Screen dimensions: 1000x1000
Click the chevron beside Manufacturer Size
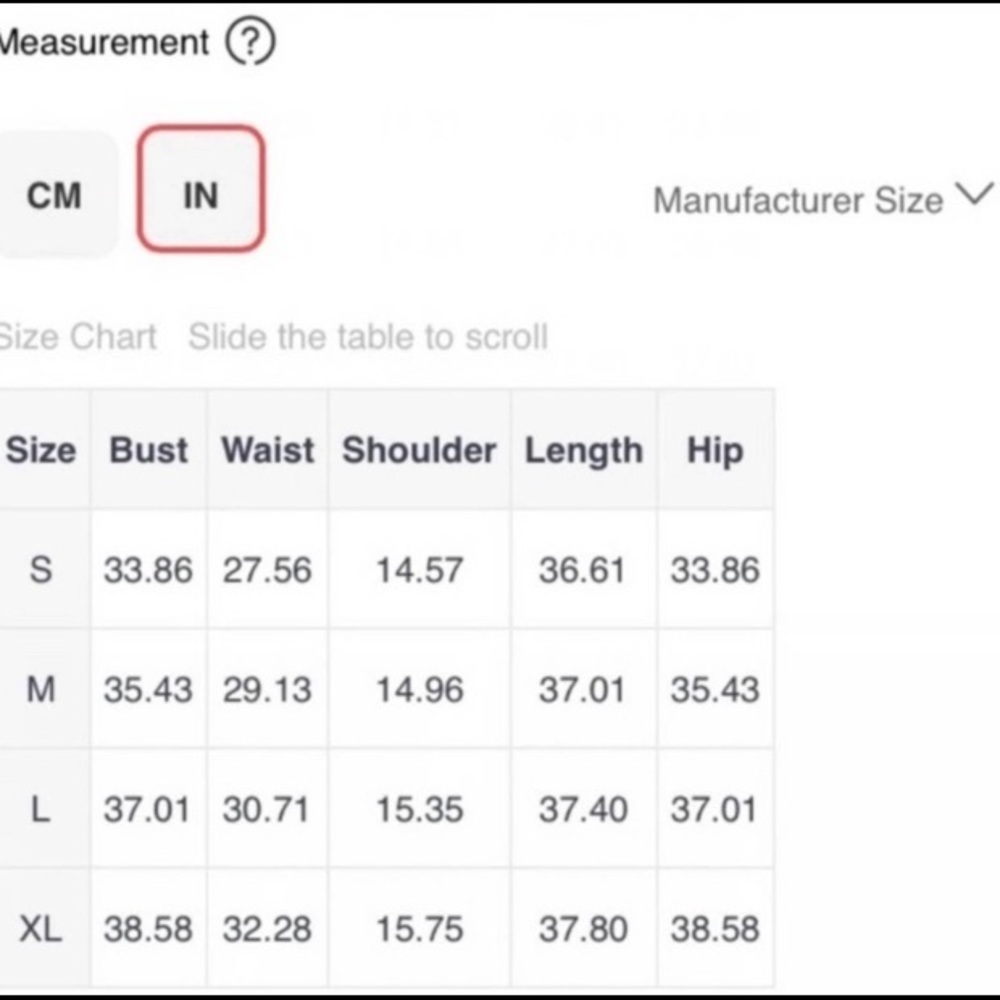coord(974,193)
